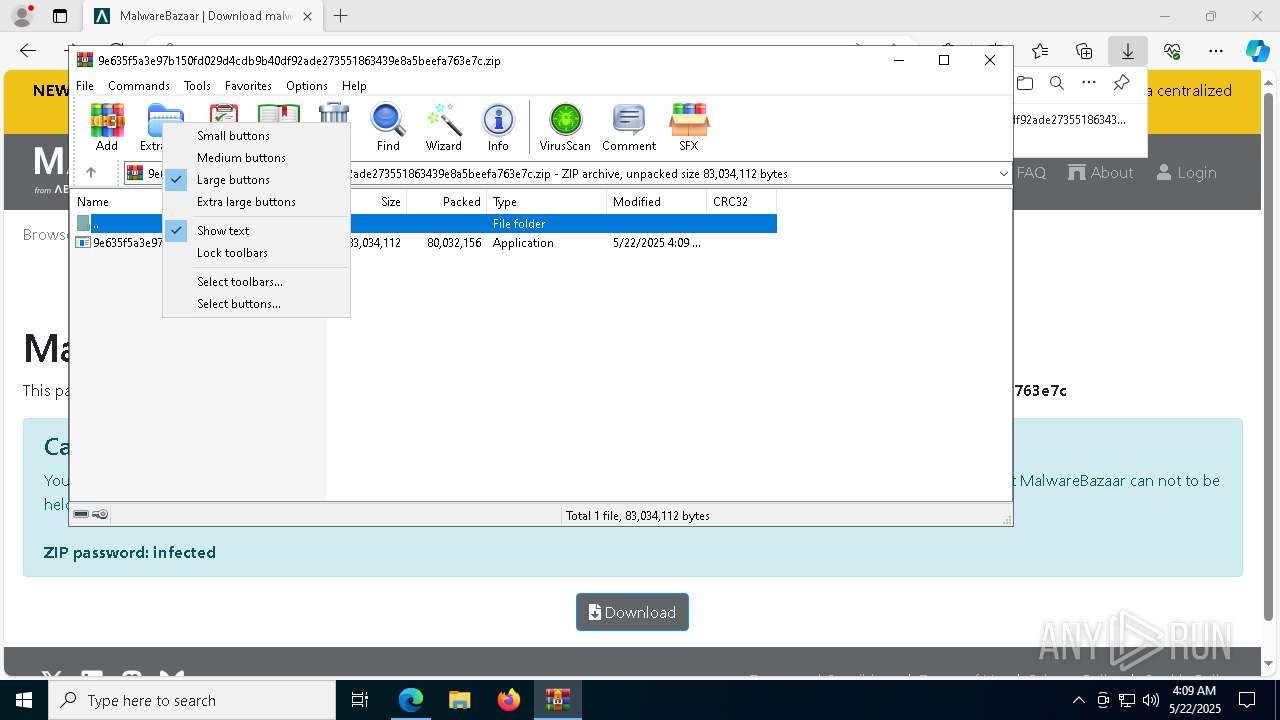The image size is (1280, 720).
Task: Launch the Wizard wand tool
Action: pyautogui.click(x=443, y=127)
